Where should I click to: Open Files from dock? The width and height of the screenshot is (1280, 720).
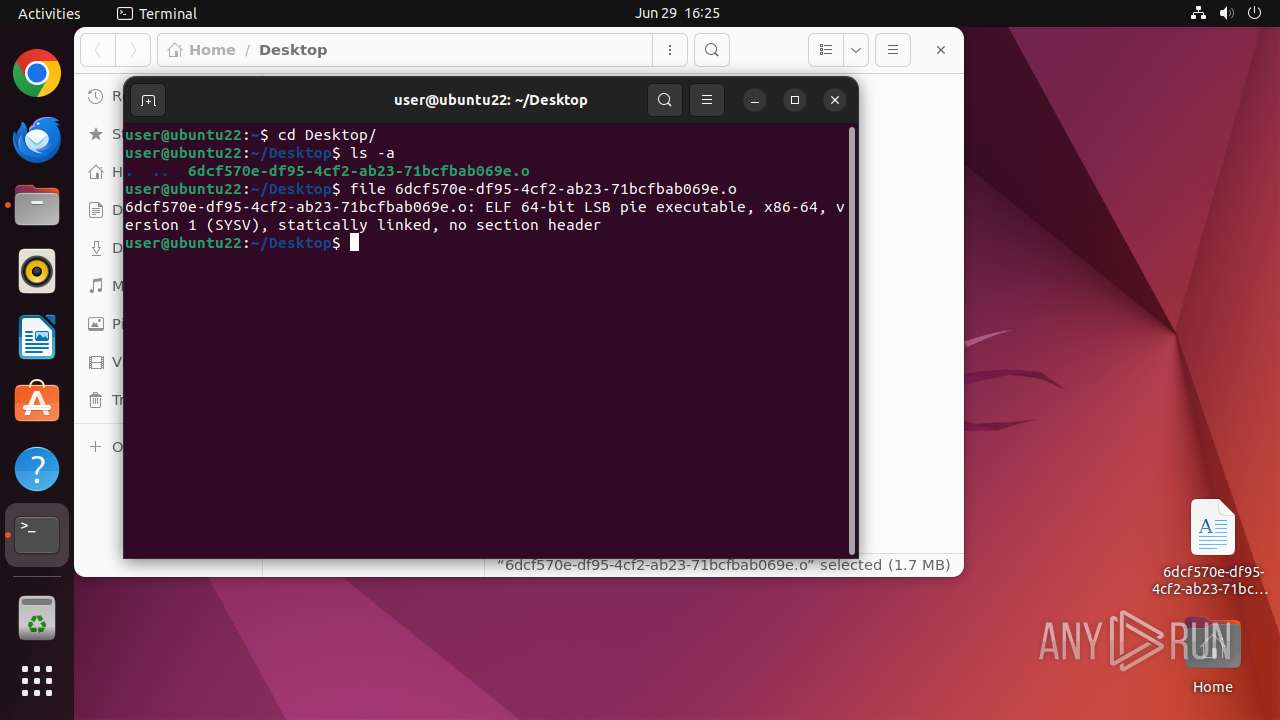pyautogui.click(x=37, y=206)
